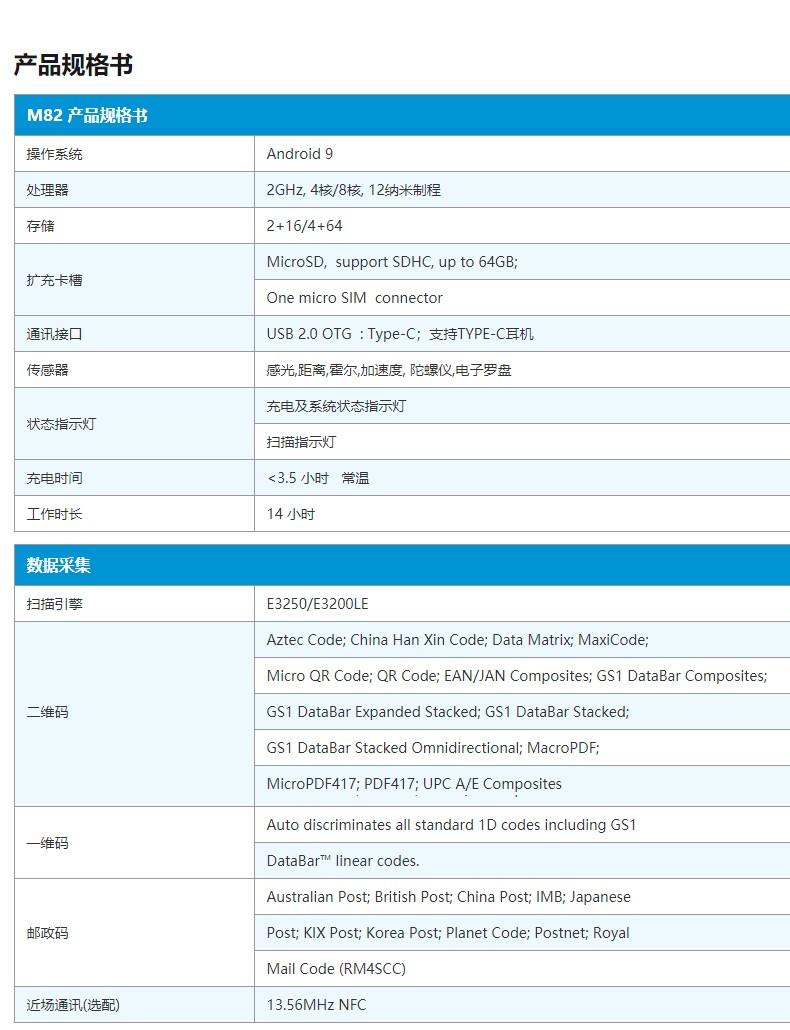
Task: Select the E3250/E3200LE engine value
Action: 317,604
